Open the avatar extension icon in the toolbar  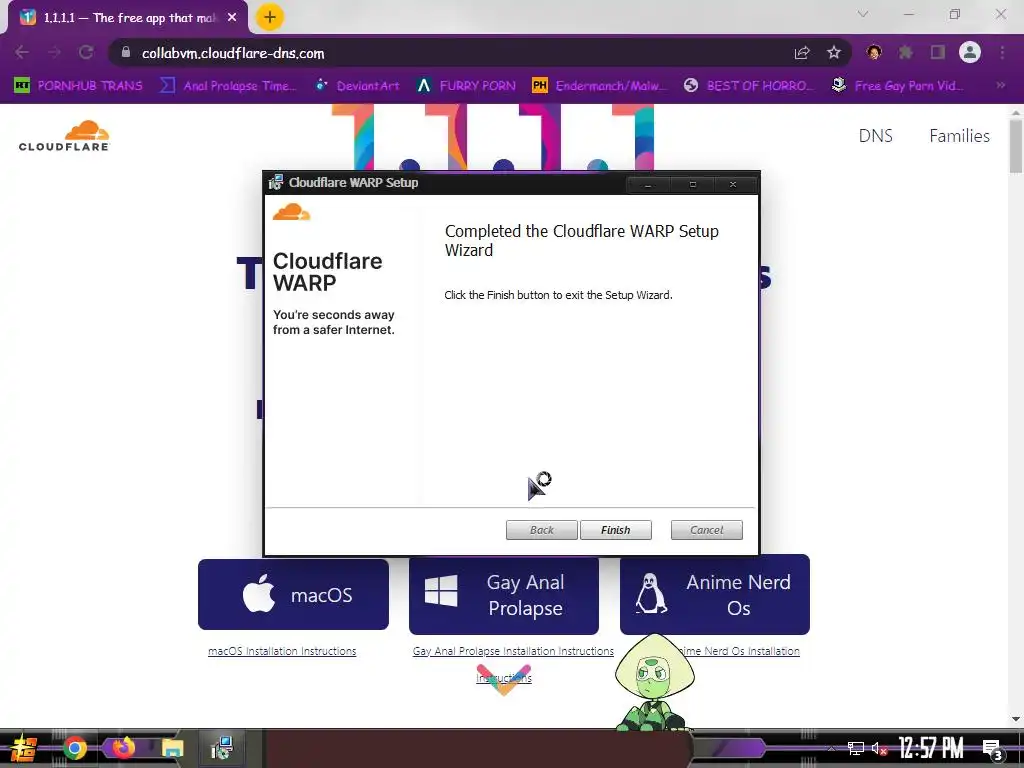click(x=874, y=52)
